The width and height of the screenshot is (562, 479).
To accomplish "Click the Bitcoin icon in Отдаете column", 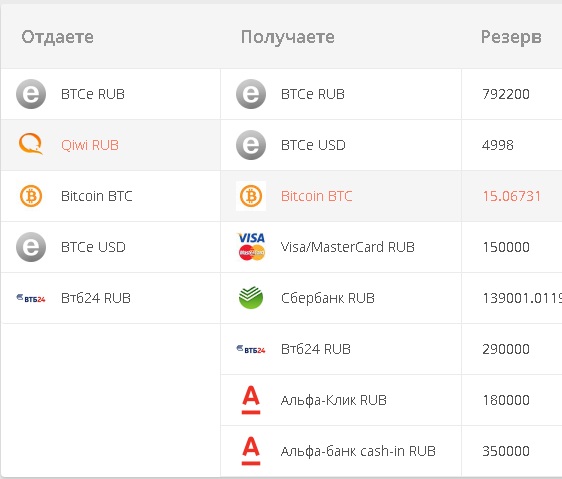I will tap(31, 196).
